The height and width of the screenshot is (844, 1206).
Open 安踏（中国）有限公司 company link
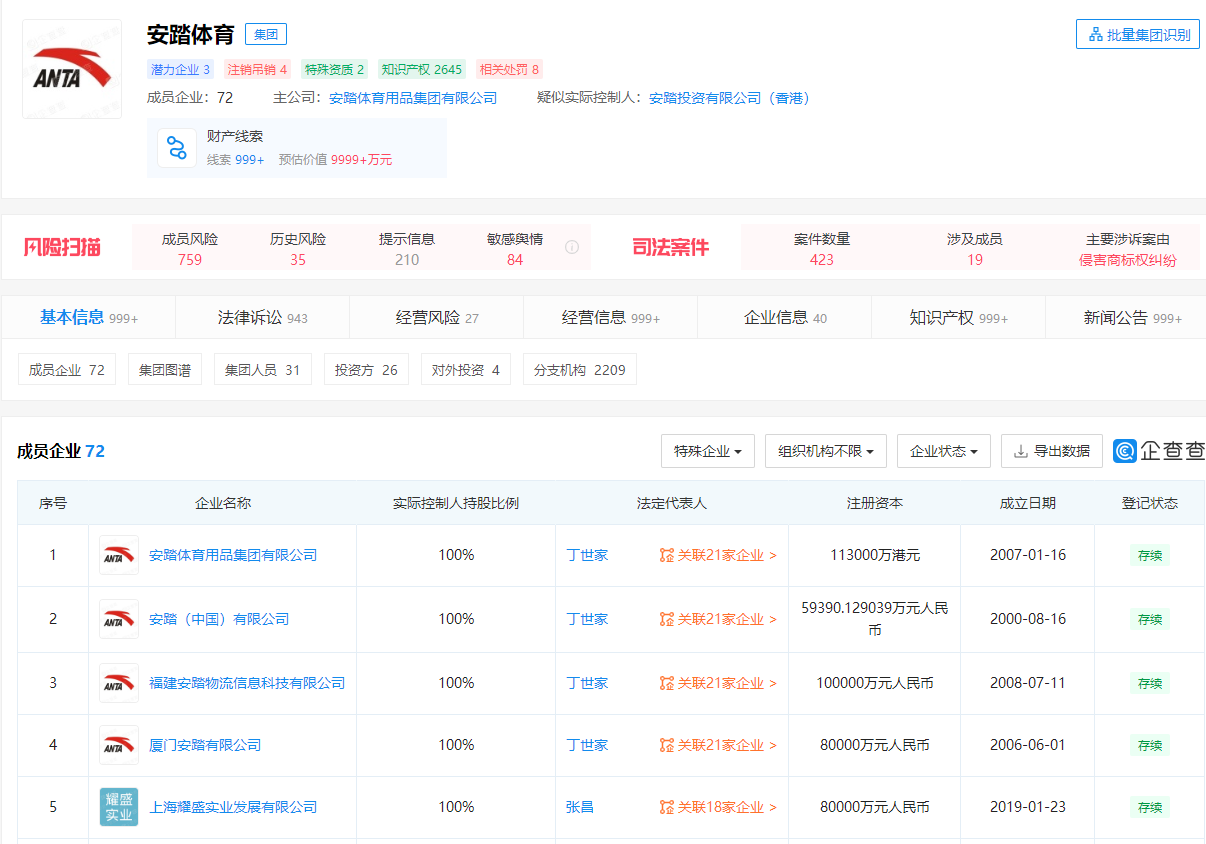coord(219,619)
